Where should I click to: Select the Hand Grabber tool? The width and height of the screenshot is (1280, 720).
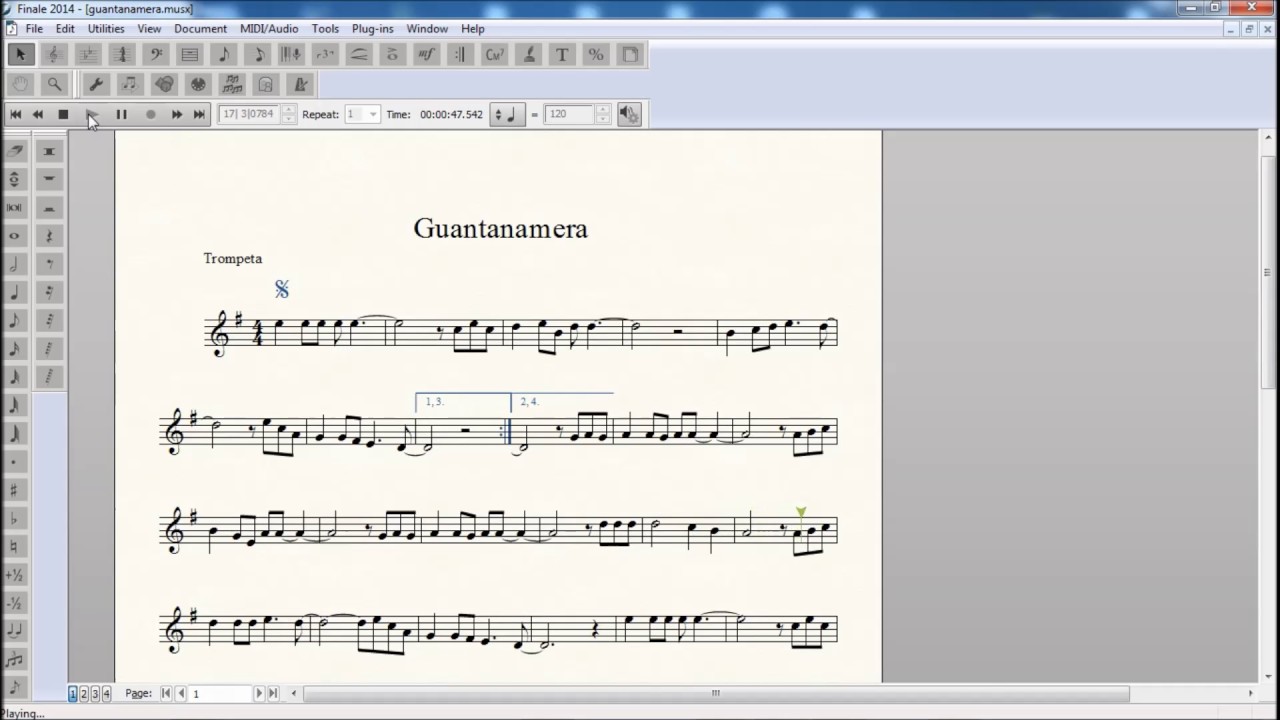pyautogui.click(x=20, y=84)
